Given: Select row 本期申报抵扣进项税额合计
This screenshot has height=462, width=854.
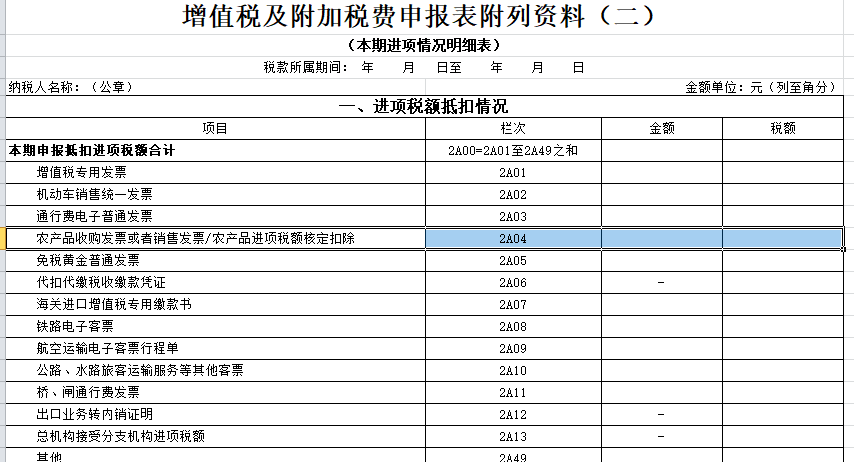Looking at the screenshot, I should tap(215, 150).
